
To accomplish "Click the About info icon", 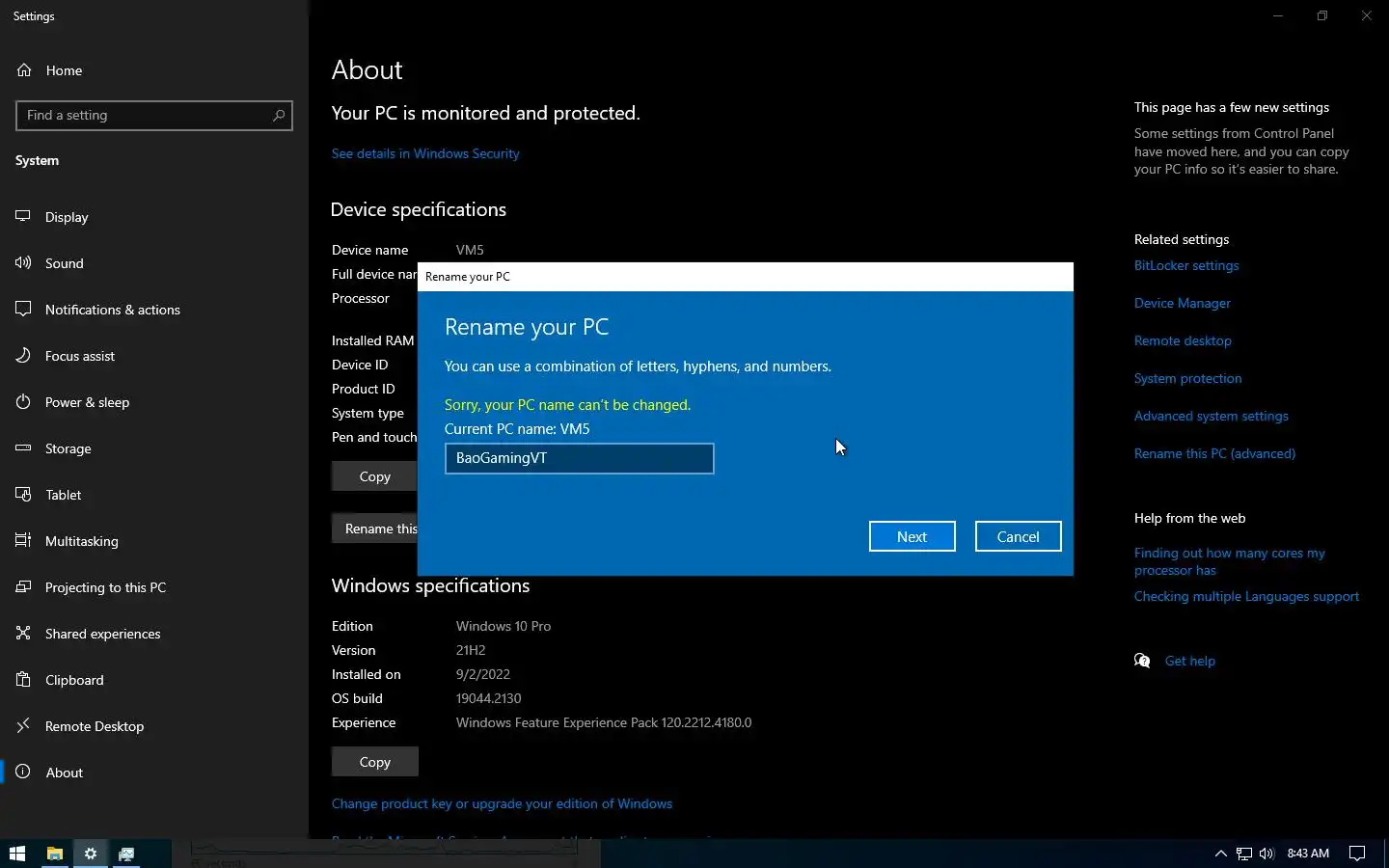I will click(23, 773).
